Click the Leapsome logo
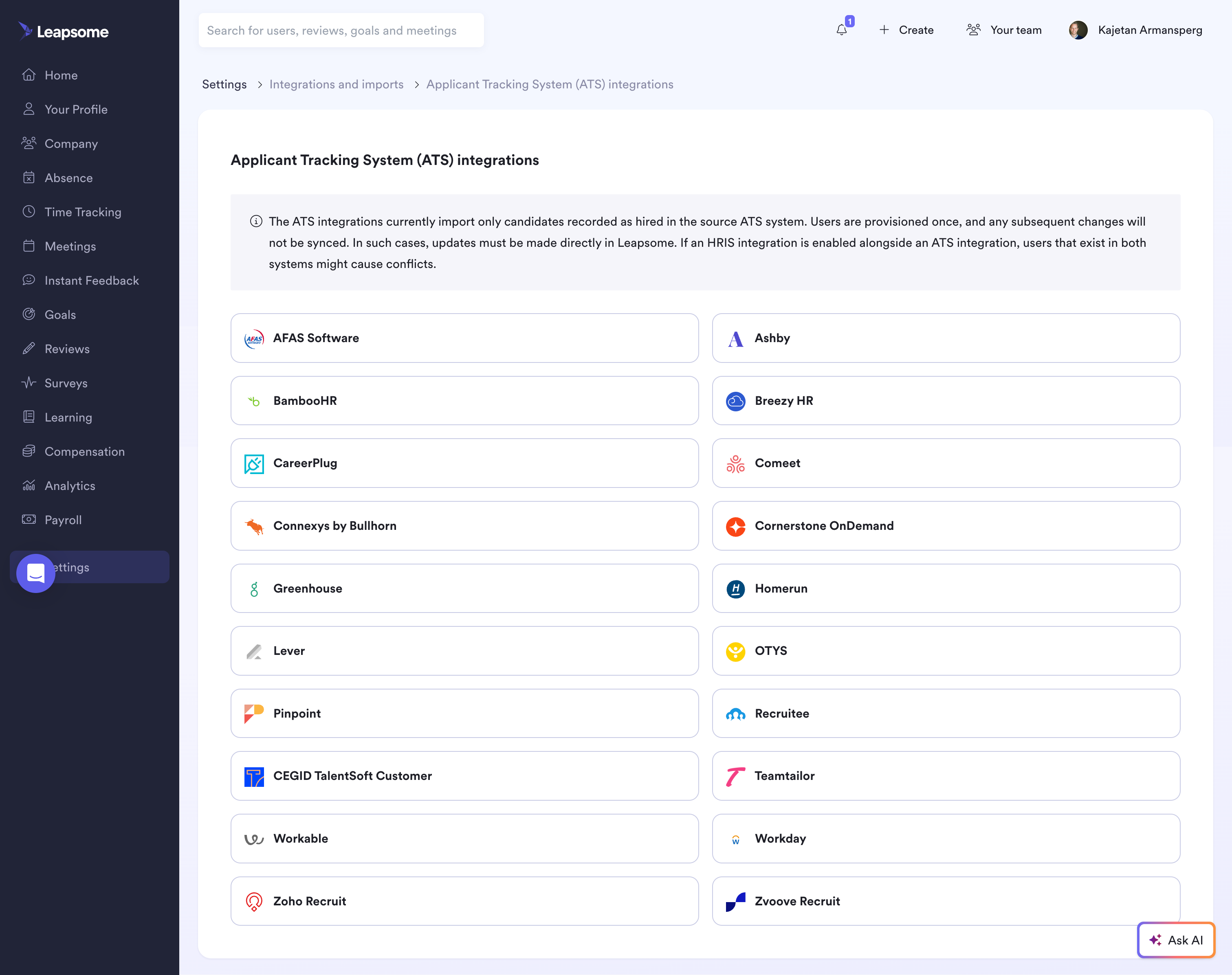Viewport: 1232px width, 975px height. pyautogui.click(x=64, y=31)
